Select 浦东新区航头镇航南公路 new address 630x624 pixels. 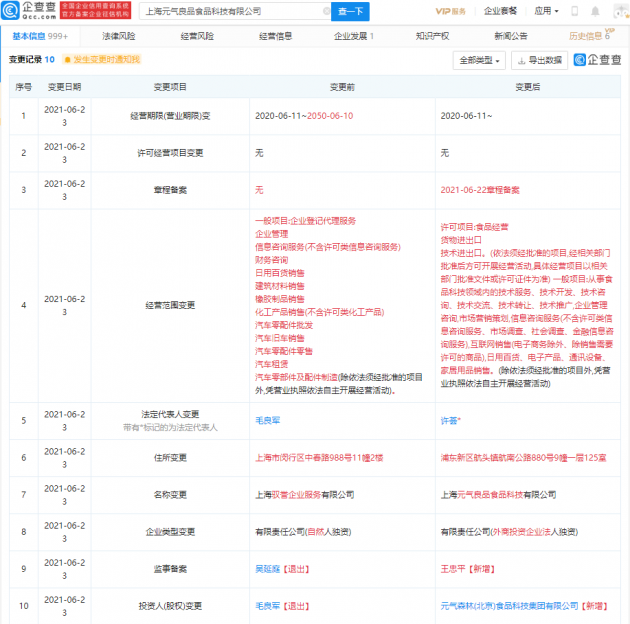coord(524,458)
